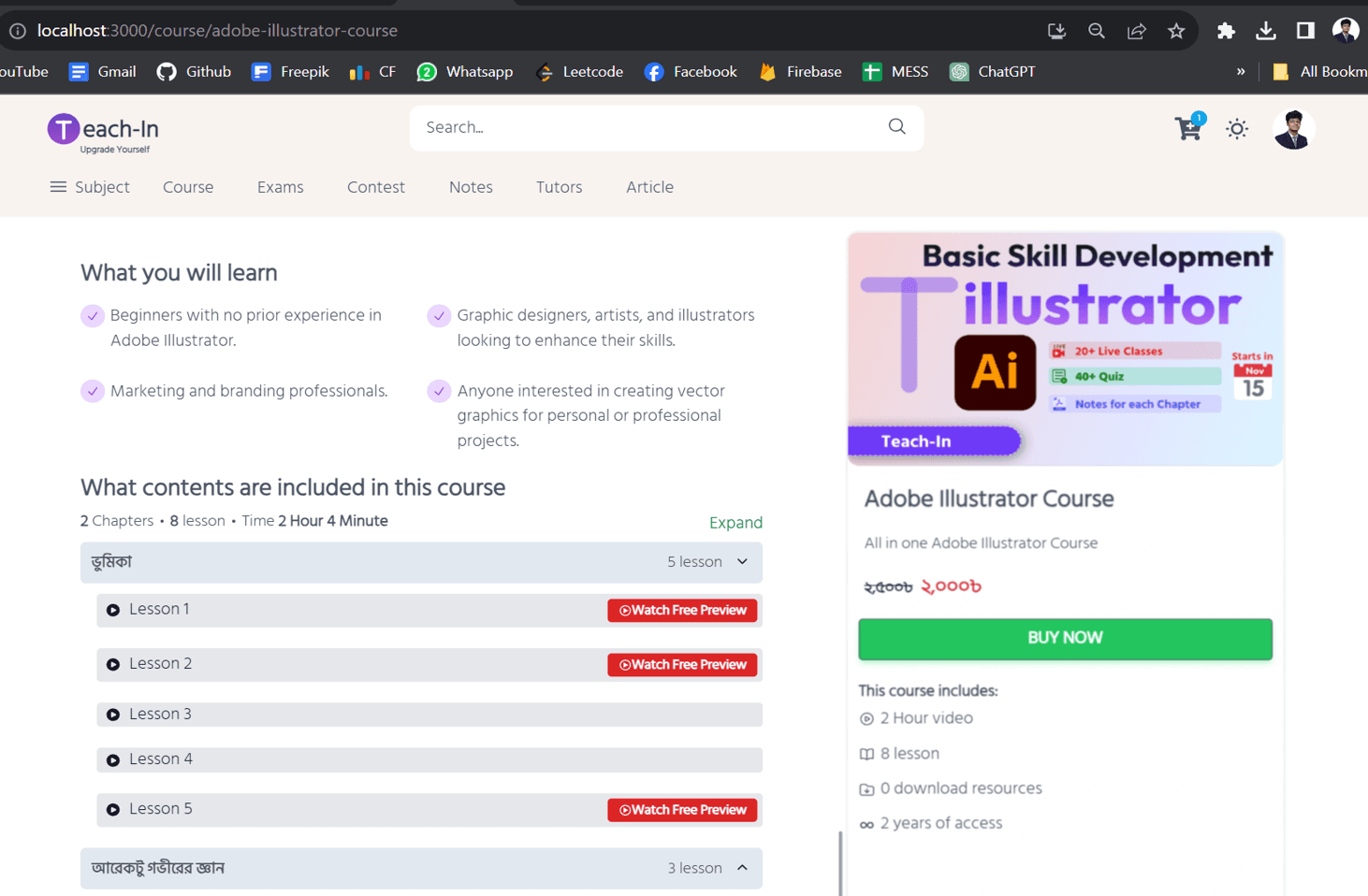Open the browser extensions puzzle icon

[1226, 31]
